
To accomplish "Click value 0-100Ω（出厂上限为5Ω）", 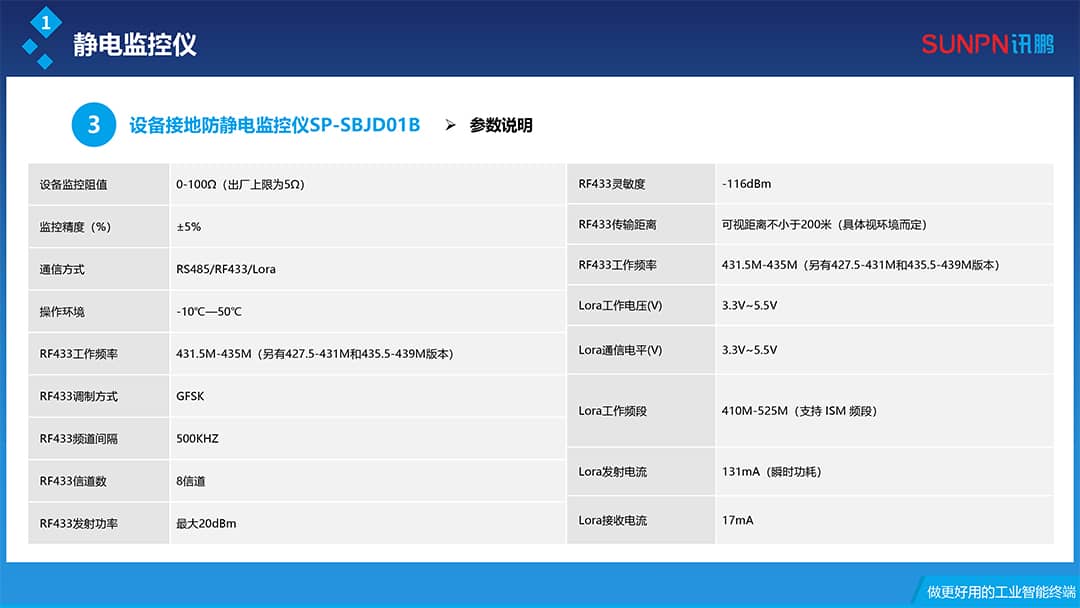I will point(240,185).
